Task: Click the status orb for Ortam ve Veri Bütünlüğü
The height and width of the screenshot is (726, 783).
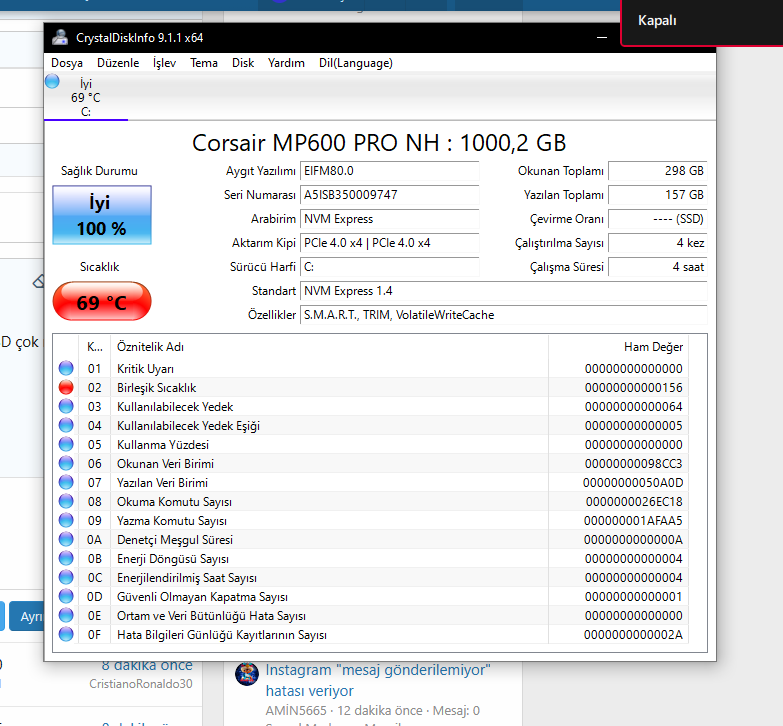Action: point(66,615)
